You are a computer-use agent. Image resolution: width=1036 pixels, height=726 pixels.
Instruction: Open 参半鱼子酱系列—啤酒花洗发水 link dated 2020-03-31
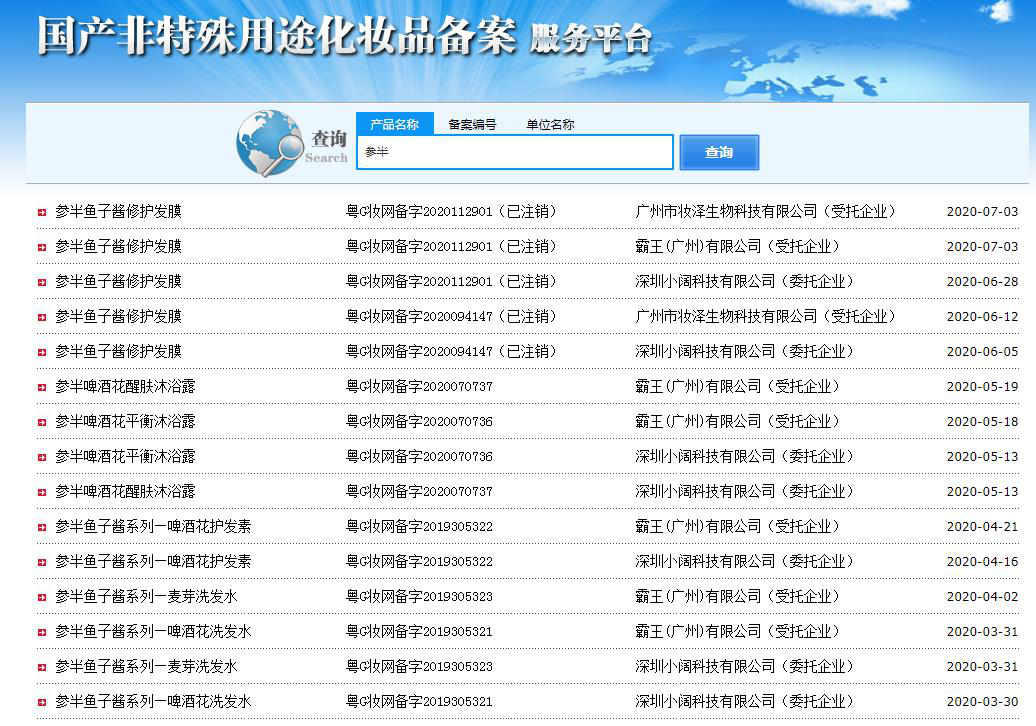point(153,632)
